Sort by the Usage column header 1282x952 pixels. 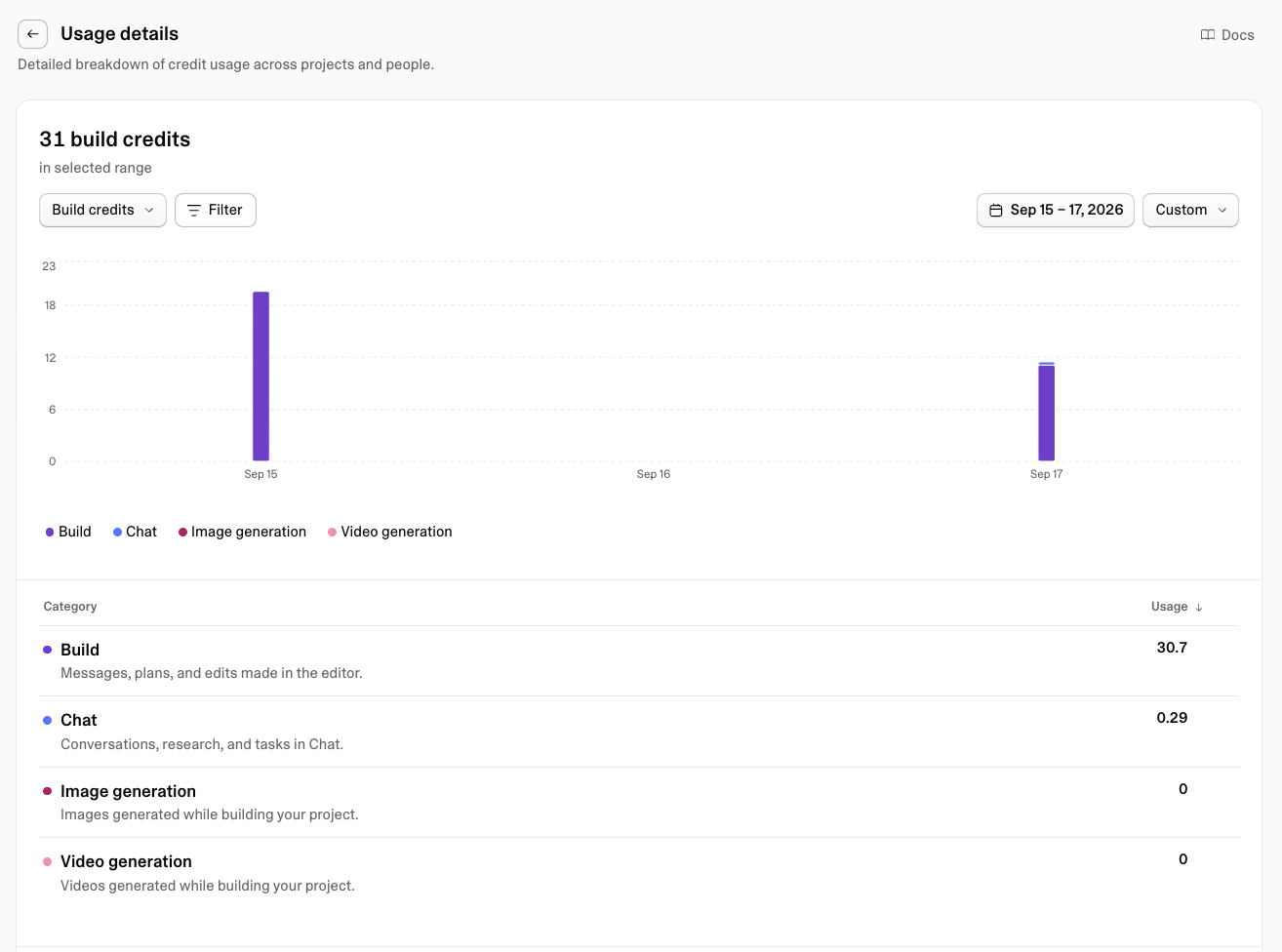point(1177,607)
